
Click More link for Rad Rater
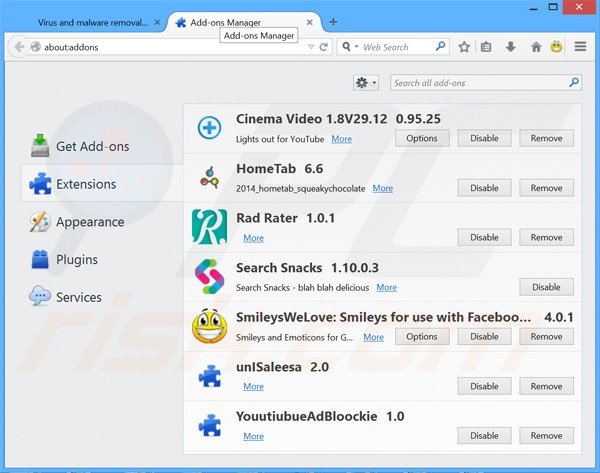(x=253, y=238)
